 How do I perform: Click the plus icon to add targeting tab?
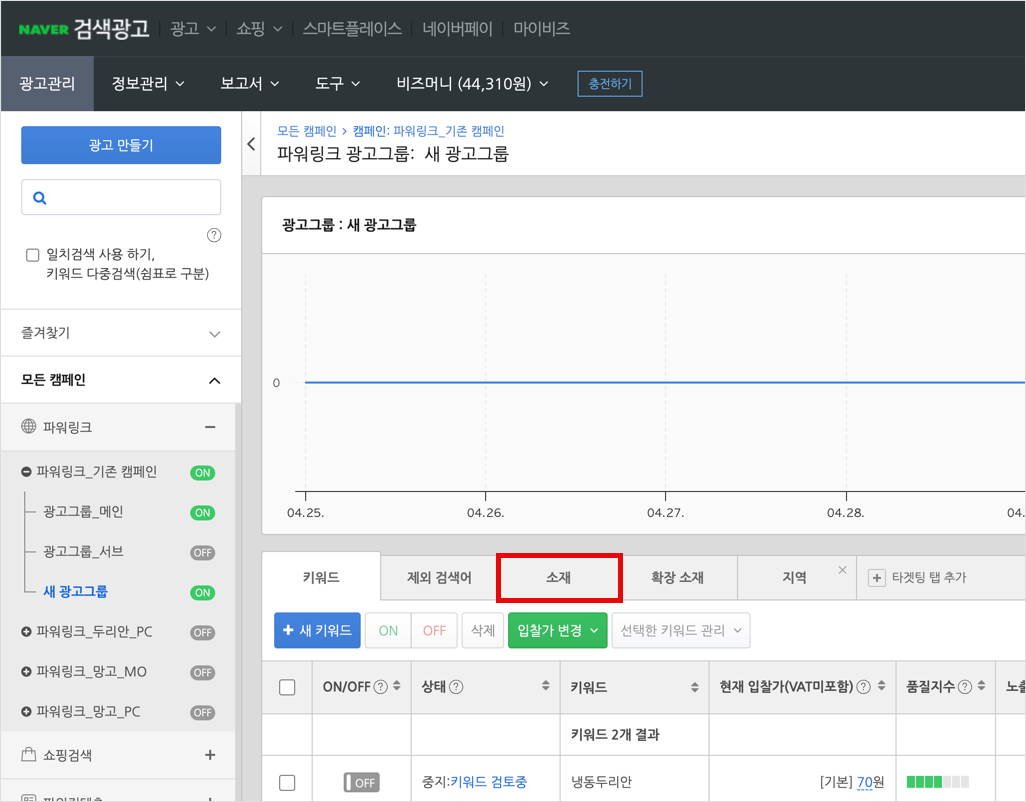click(877, 578)
